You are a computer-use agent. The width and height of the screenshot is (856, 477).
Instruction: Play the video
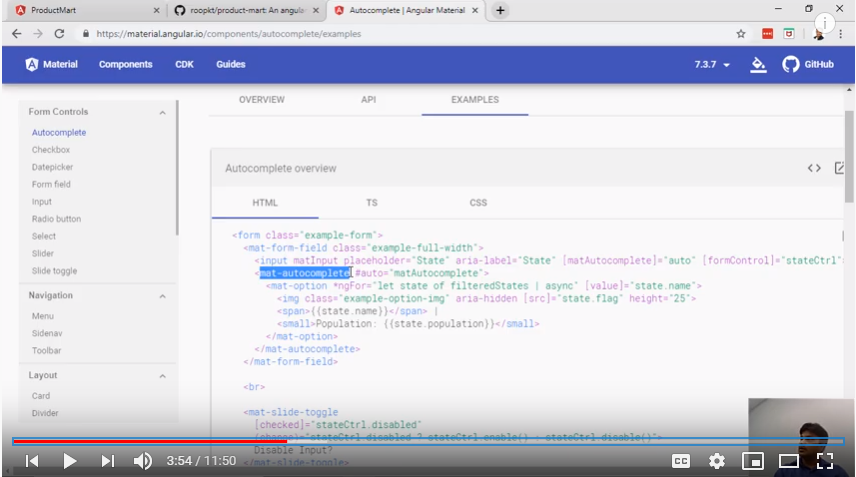[69, 461]
